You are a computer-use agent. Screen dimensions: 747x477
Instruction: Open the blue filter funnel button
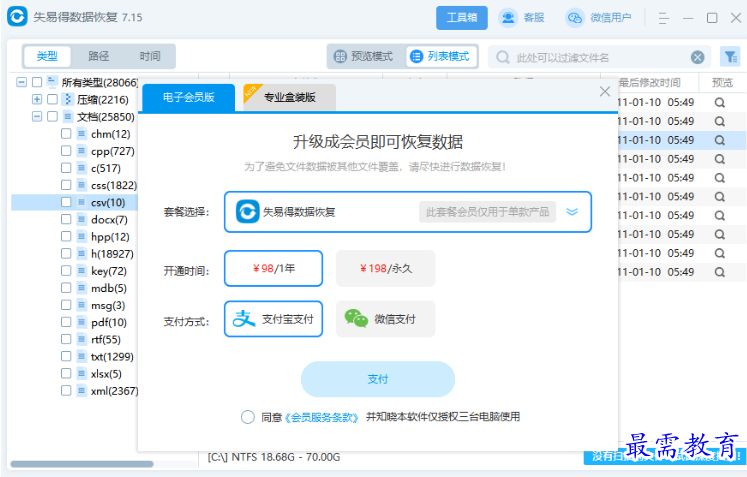(x=730, y=57)
